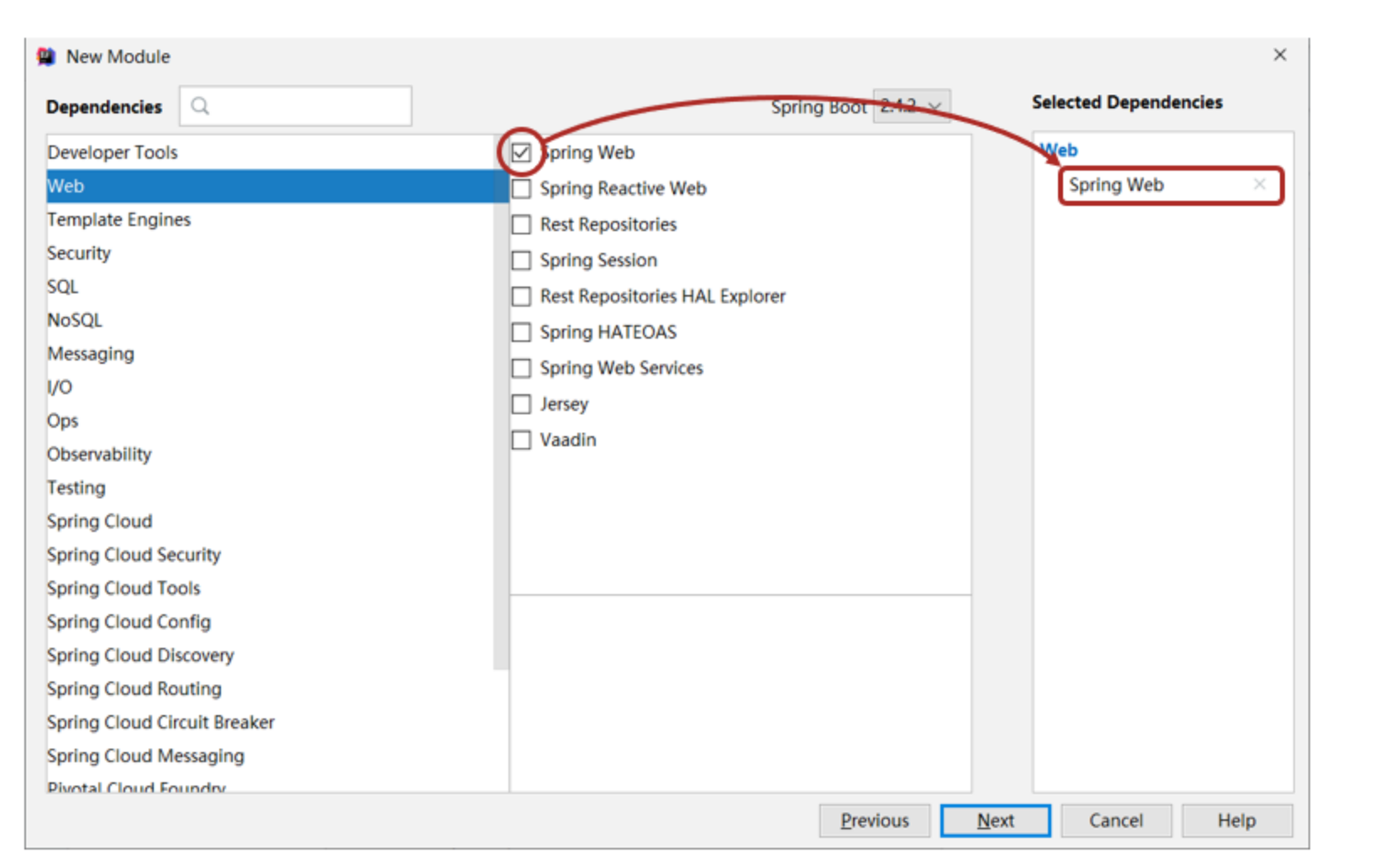
Task: Go to the Previous wizard step
Action: click(x=875, y=820)
